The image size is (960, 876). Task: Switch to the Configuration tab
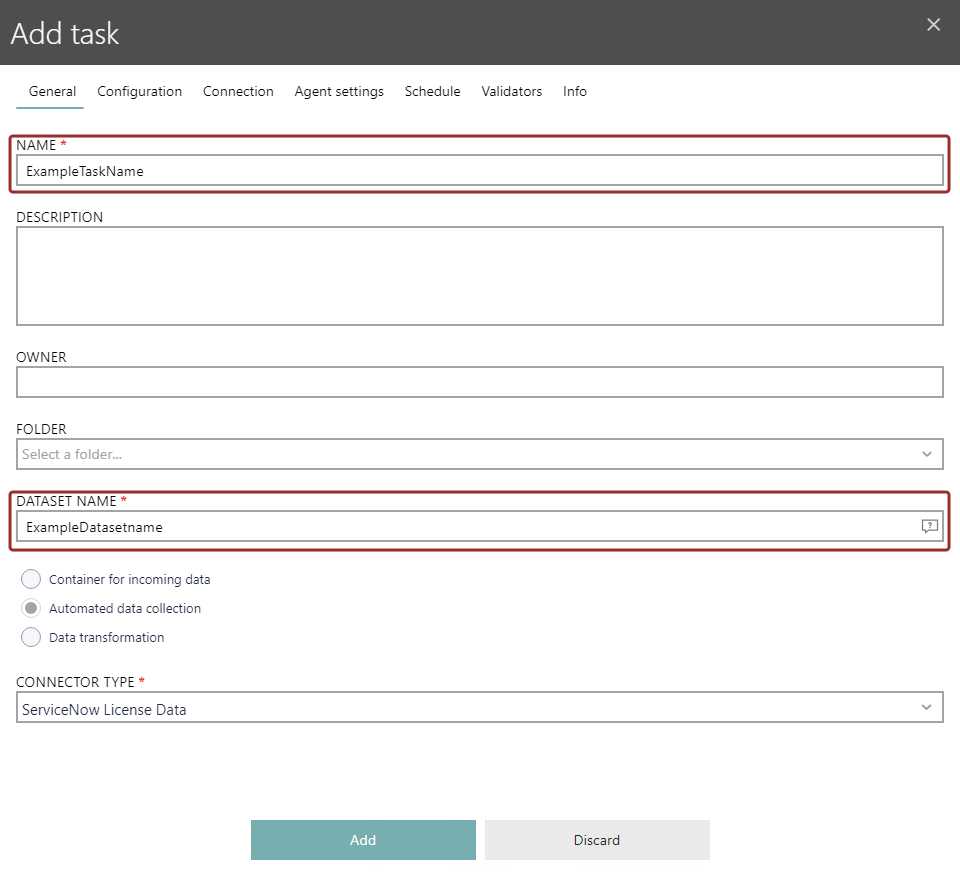pos(139,91)
